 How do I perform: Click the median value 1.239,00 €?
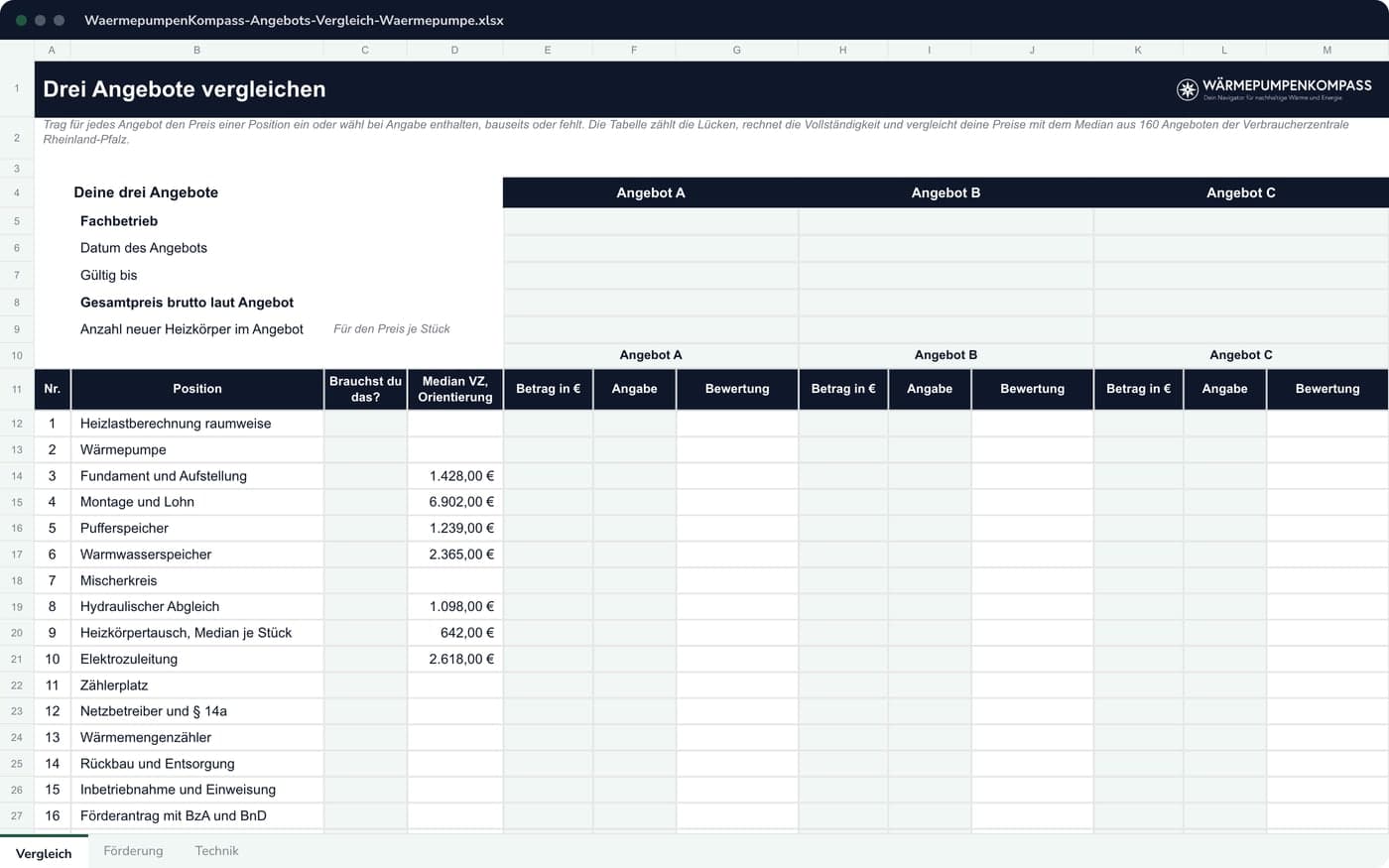point(455,528)
